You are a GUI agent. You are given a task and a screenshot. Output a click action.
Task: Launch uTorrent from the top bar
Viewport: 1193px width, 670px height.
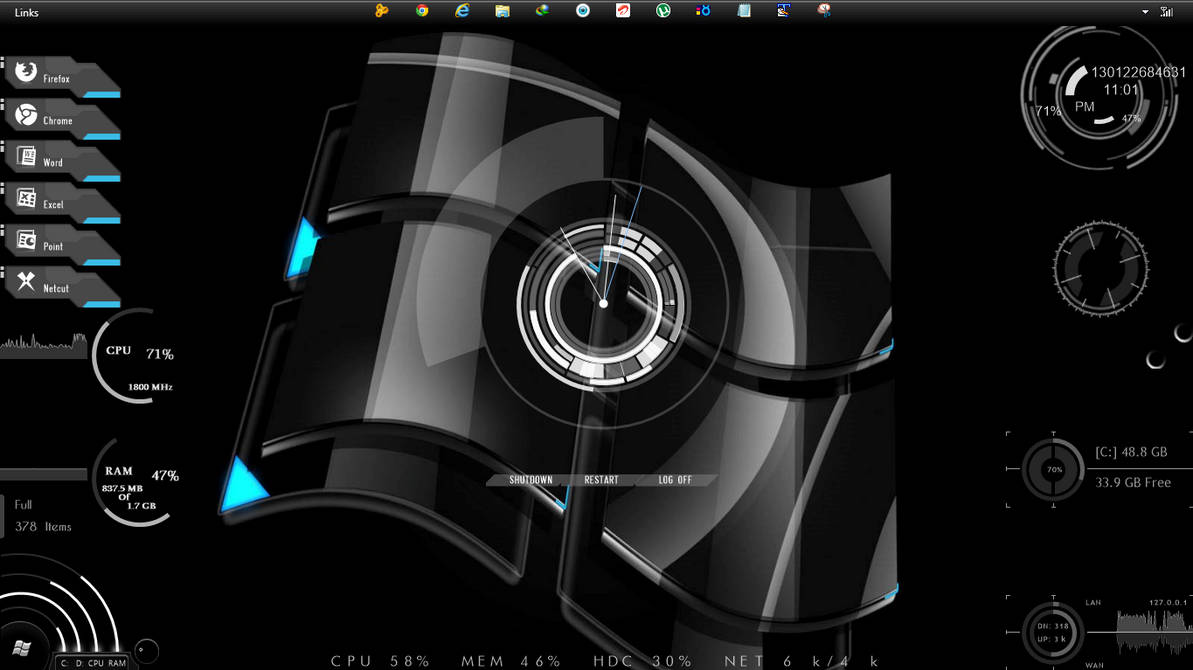pyautogui.click(x=663, y=11)
